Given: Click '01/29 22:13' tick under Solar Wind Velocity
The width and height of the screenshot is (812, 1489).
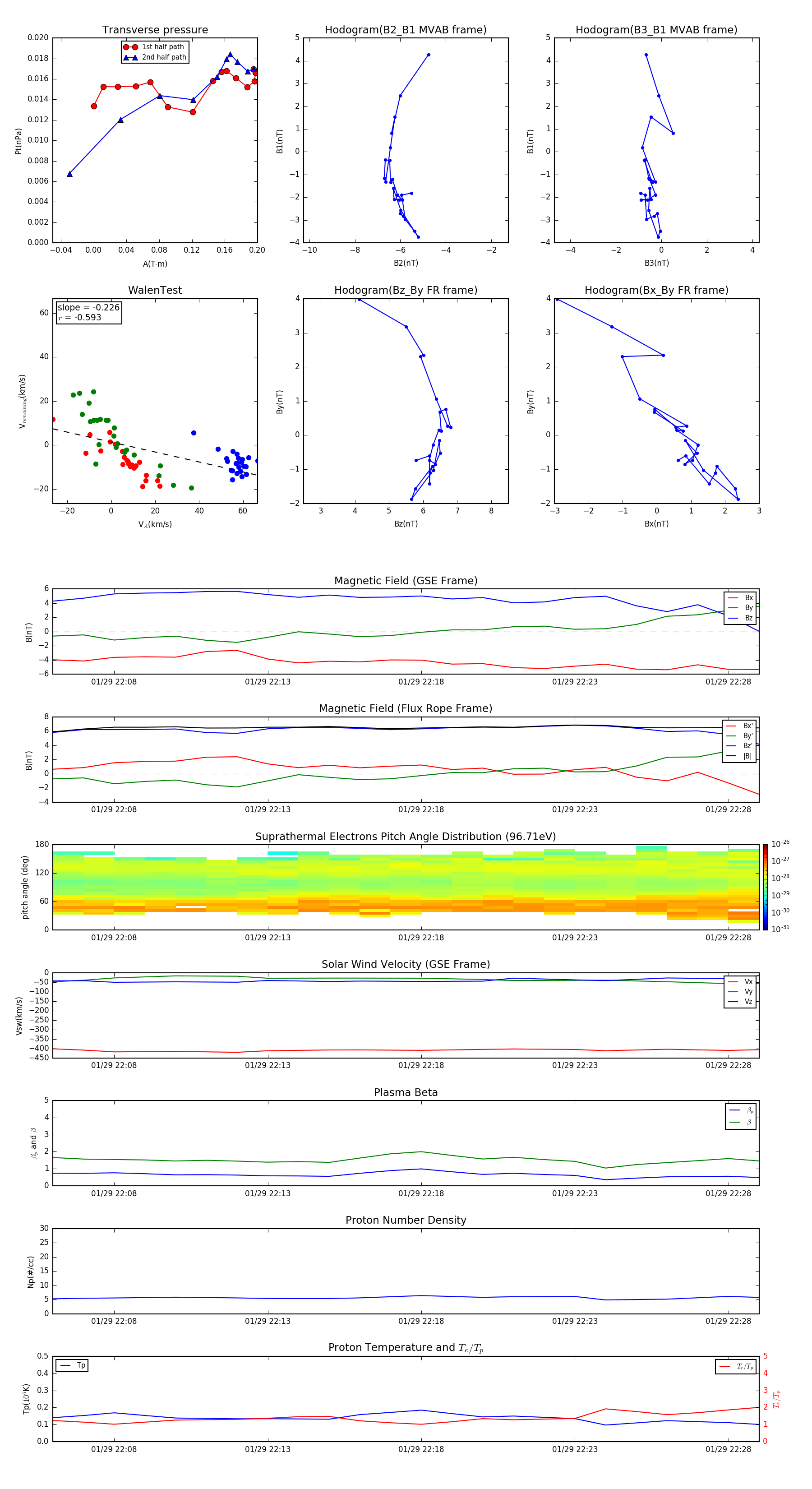Looking at the screenshot, I should [268, 1065].
